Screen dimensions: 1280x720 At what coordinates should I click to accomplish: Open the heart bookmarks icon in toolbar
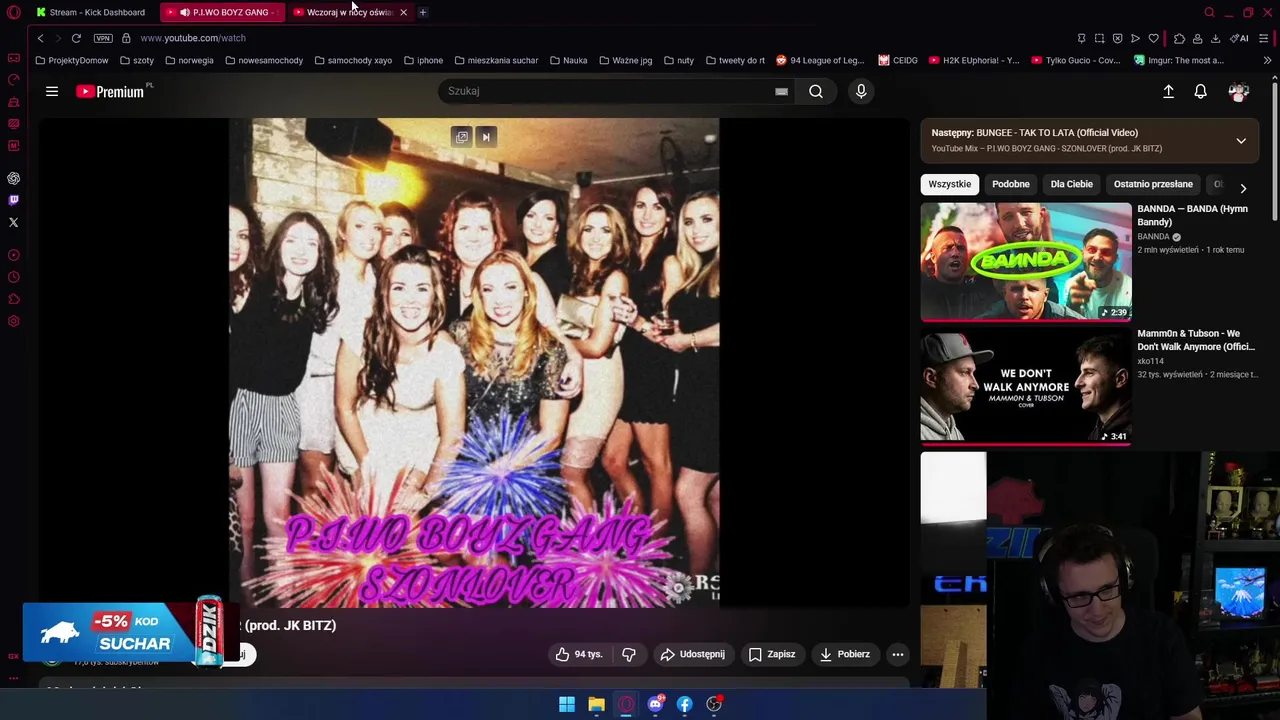[1153, 38]
